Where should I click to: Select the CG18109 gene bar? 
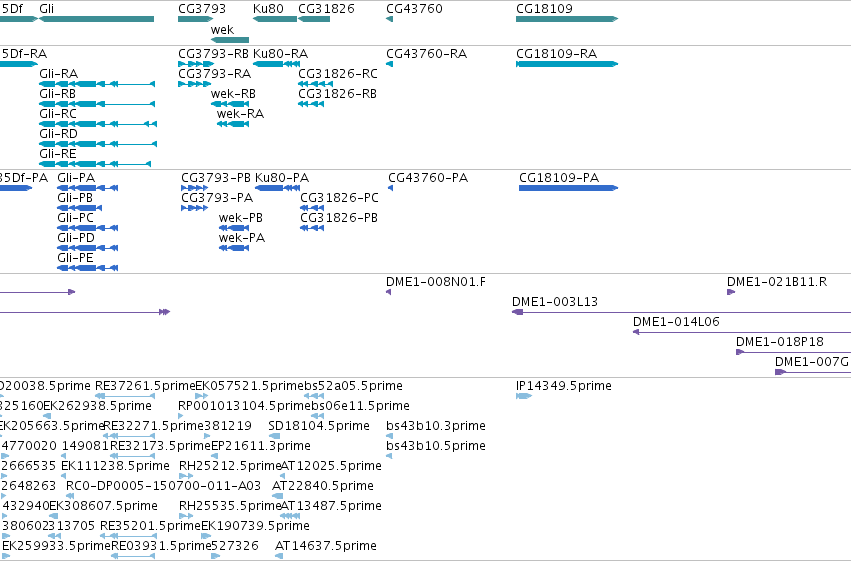tap(567, 19)
